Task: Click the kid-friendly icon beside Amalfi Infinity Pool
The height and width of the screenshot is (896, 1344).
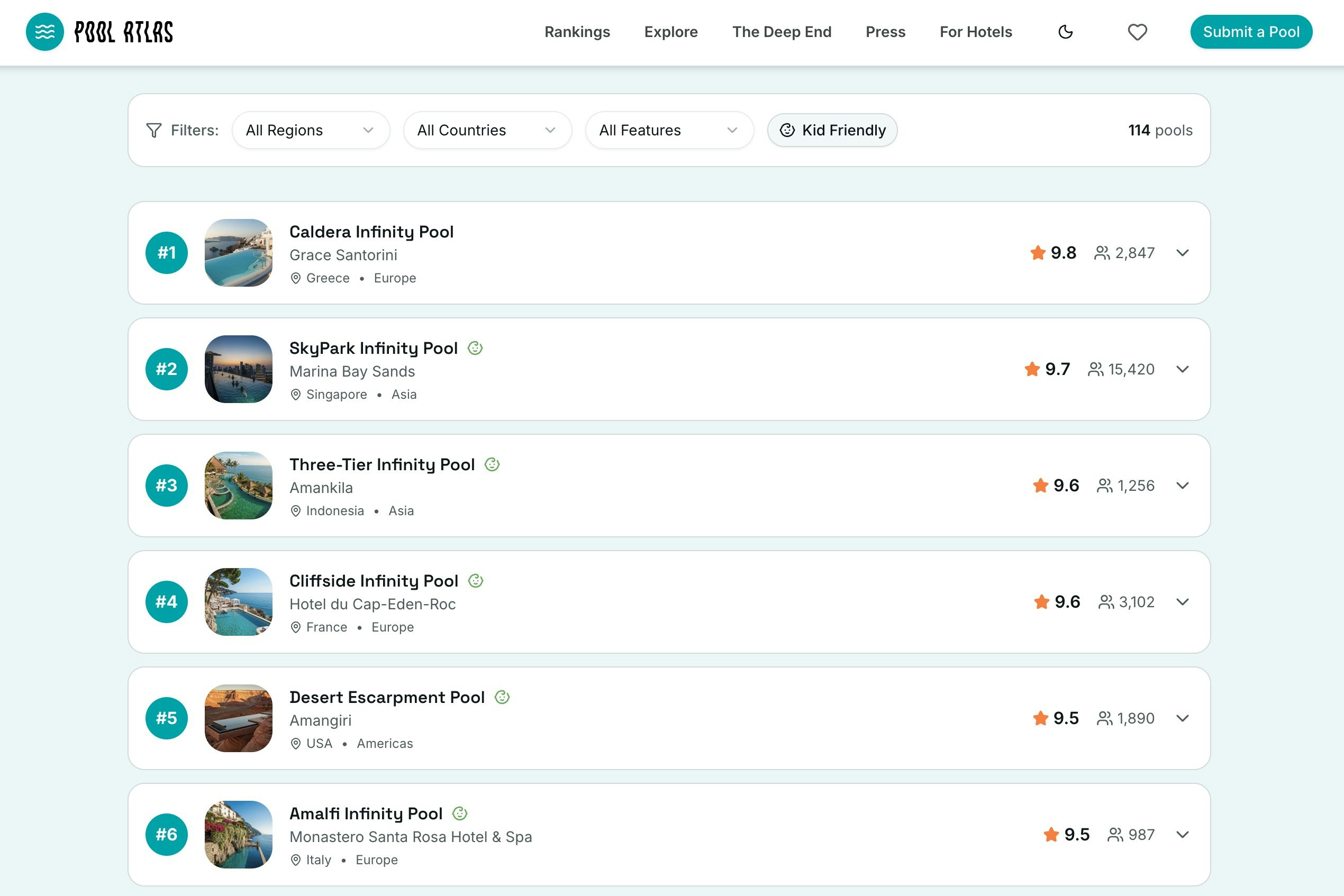Action: (x=460, y=813)
